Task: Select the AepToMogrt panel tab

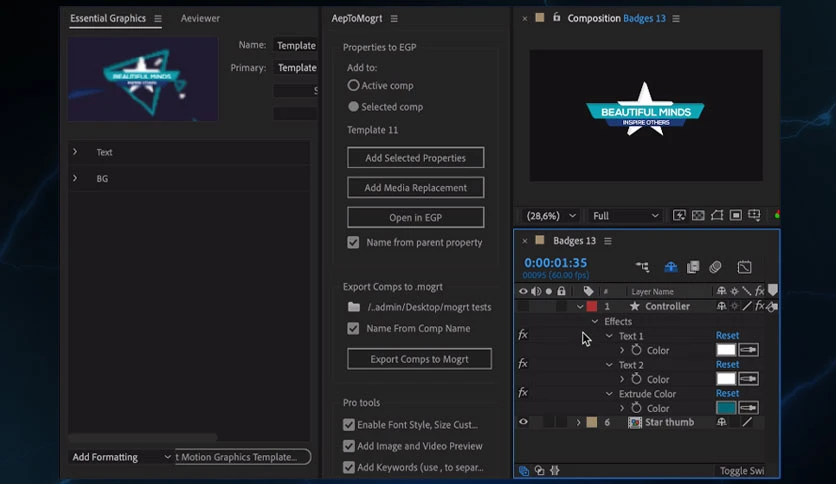Action: [357, 18]
